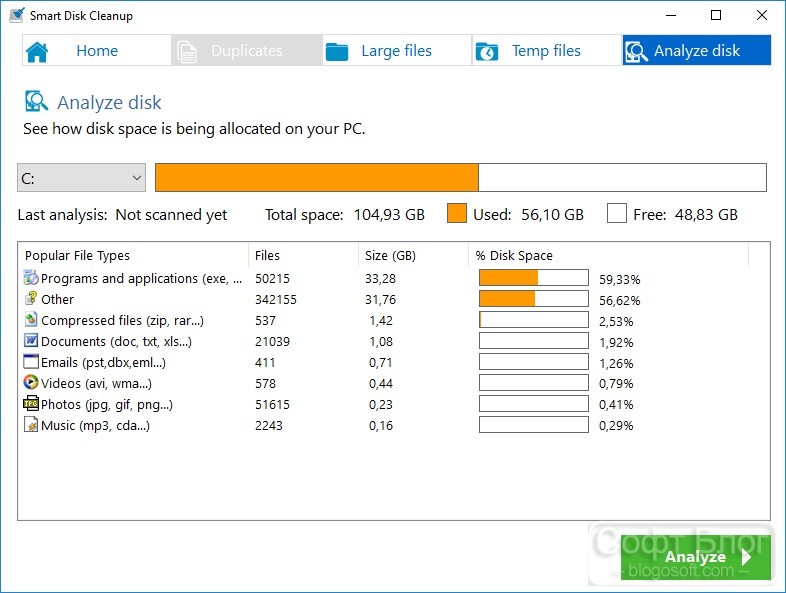The width and height of the screenshot is (786, 593).
Task: Click the white Free color swatch
Action: [x=617, y=214]
